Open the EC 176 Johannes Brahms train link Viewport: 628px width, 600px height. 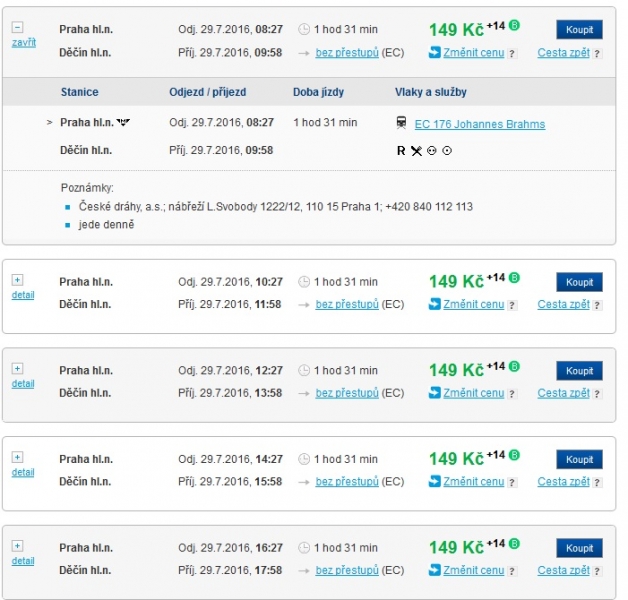pos(479,124)
